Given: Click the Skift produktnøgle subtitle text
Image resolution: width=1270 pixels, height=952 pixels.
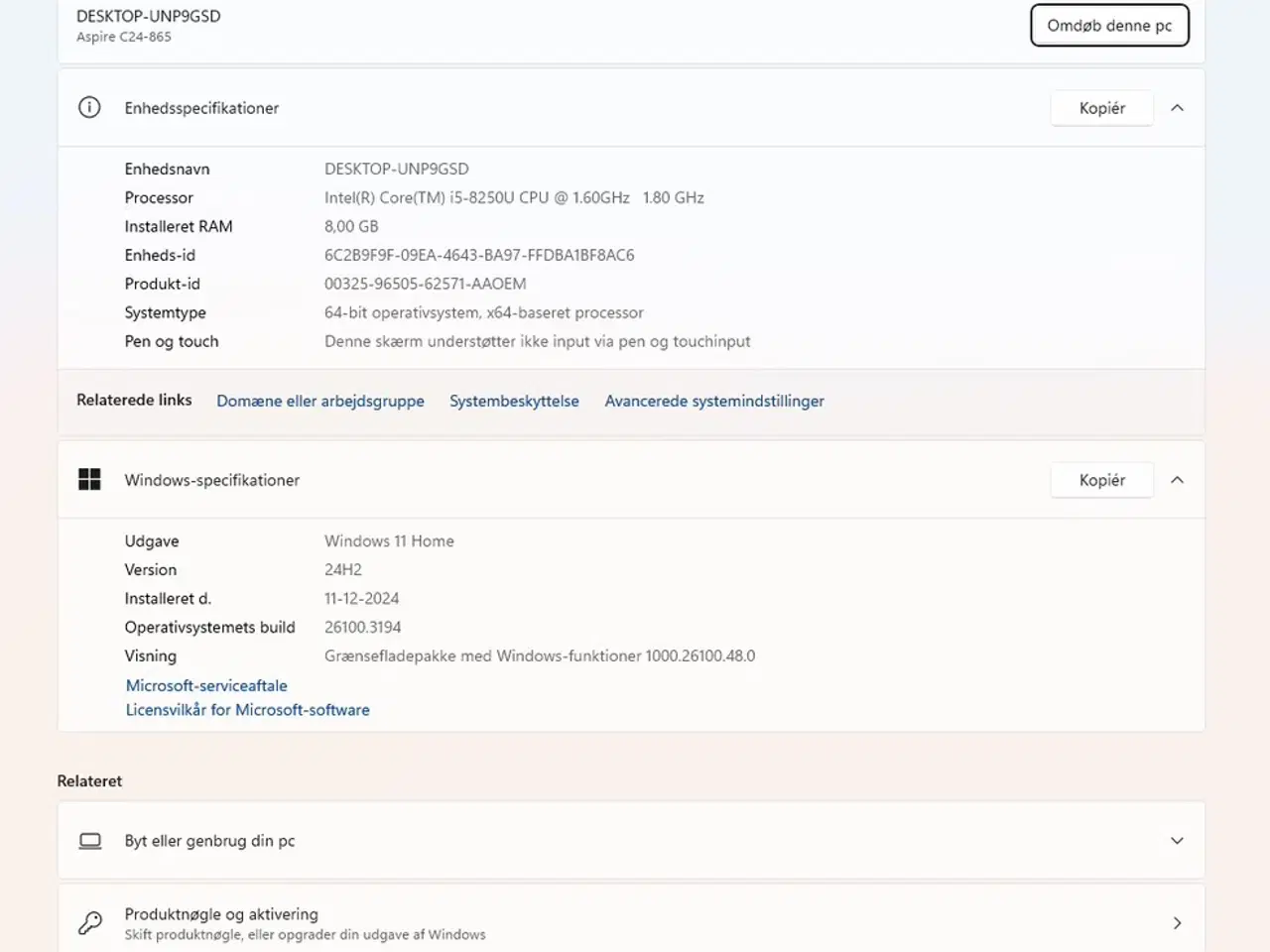Looking at the screenshot, I should click(305, 935).
